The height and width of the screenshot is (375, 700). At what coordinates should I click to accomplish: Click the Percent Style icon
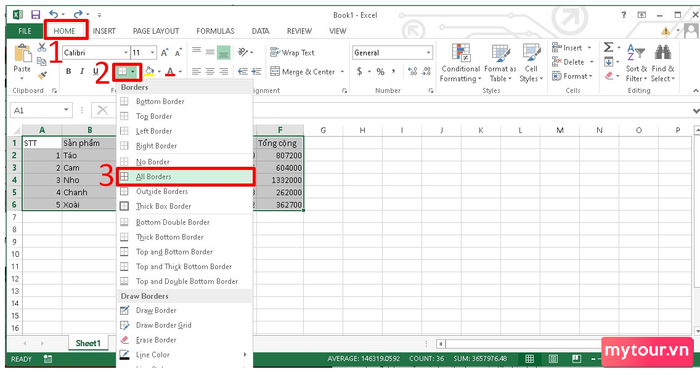click(380, 71)
